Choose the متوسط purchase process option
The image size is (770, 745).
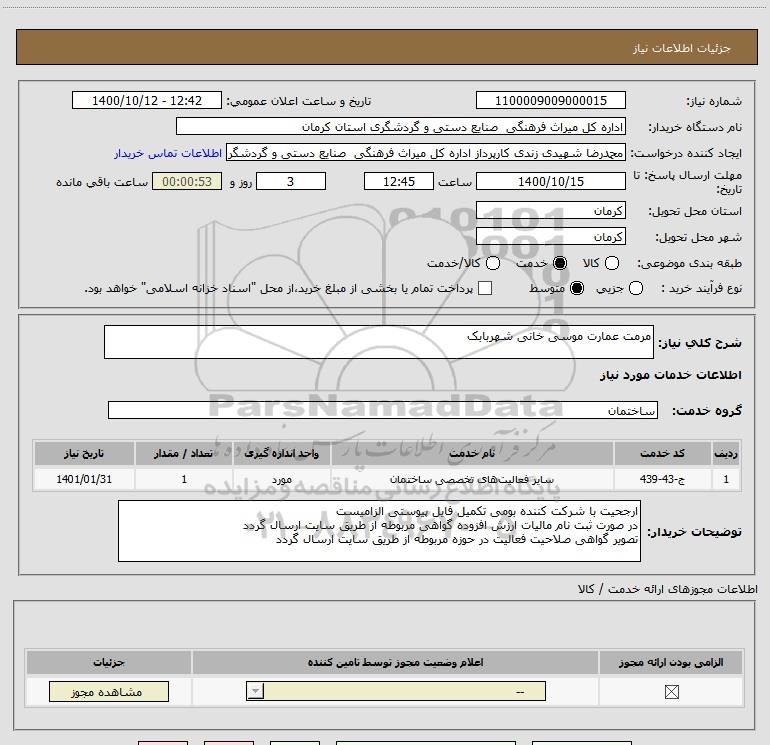click(577, 288)
